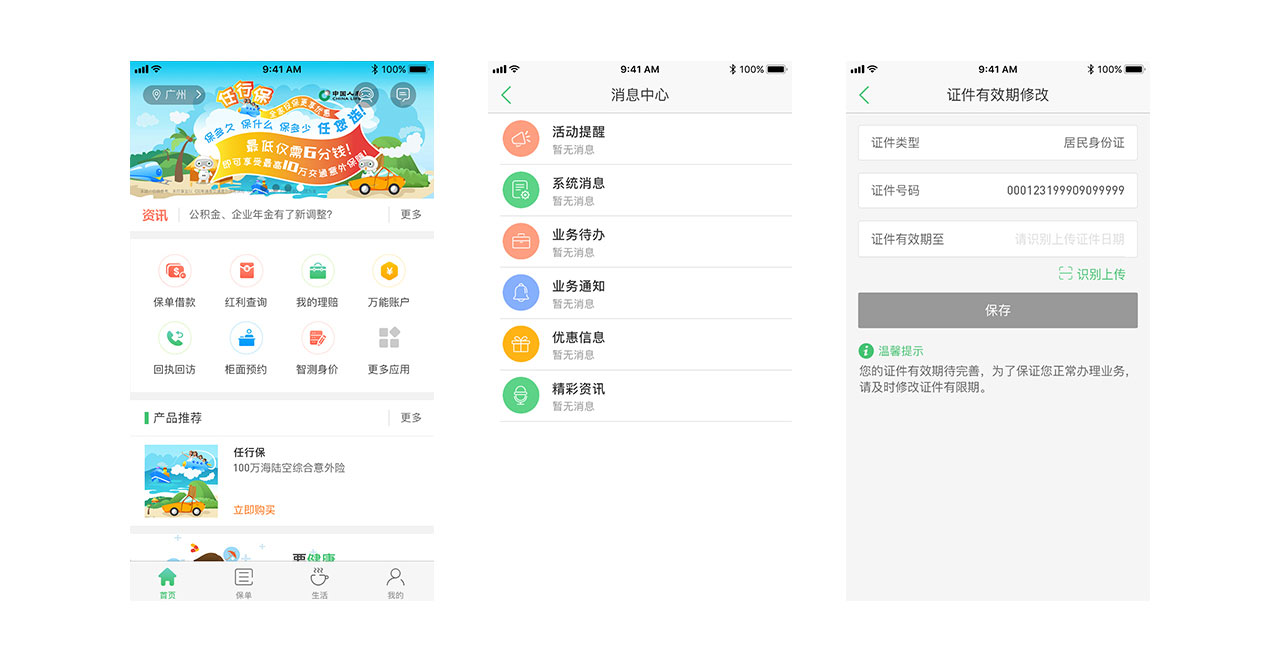This screenshot has width=1280, height=660.
Task: Select the 保单借款 policy loan icon
Action: click(x=175, y=270)
